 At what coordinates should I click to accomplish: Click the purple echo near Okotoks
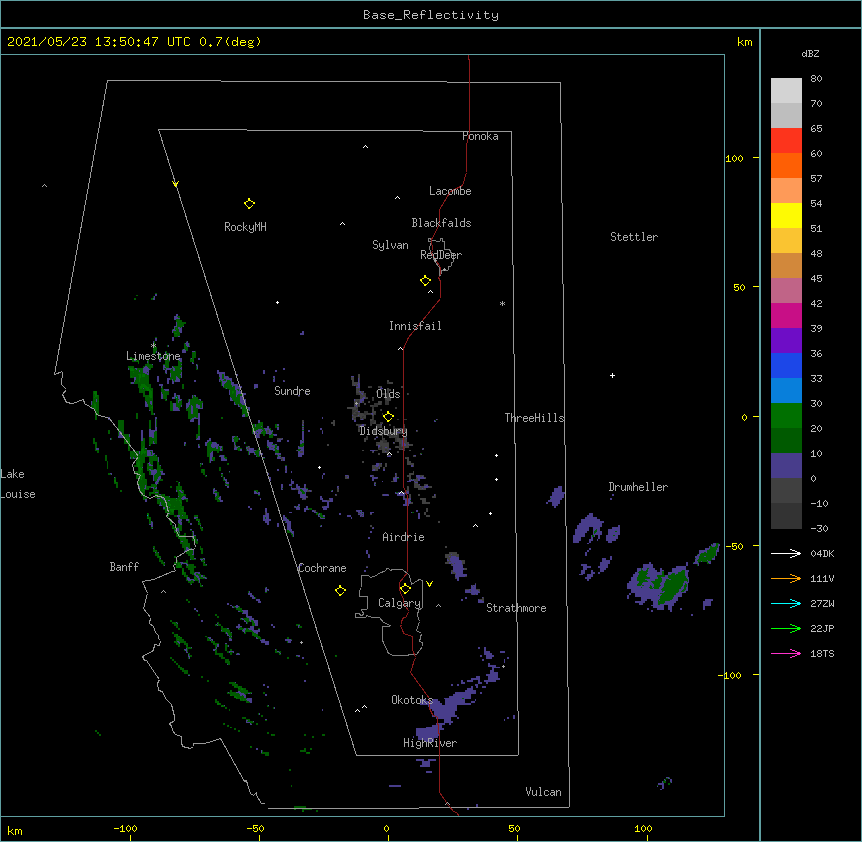click(x=453, y=706)
